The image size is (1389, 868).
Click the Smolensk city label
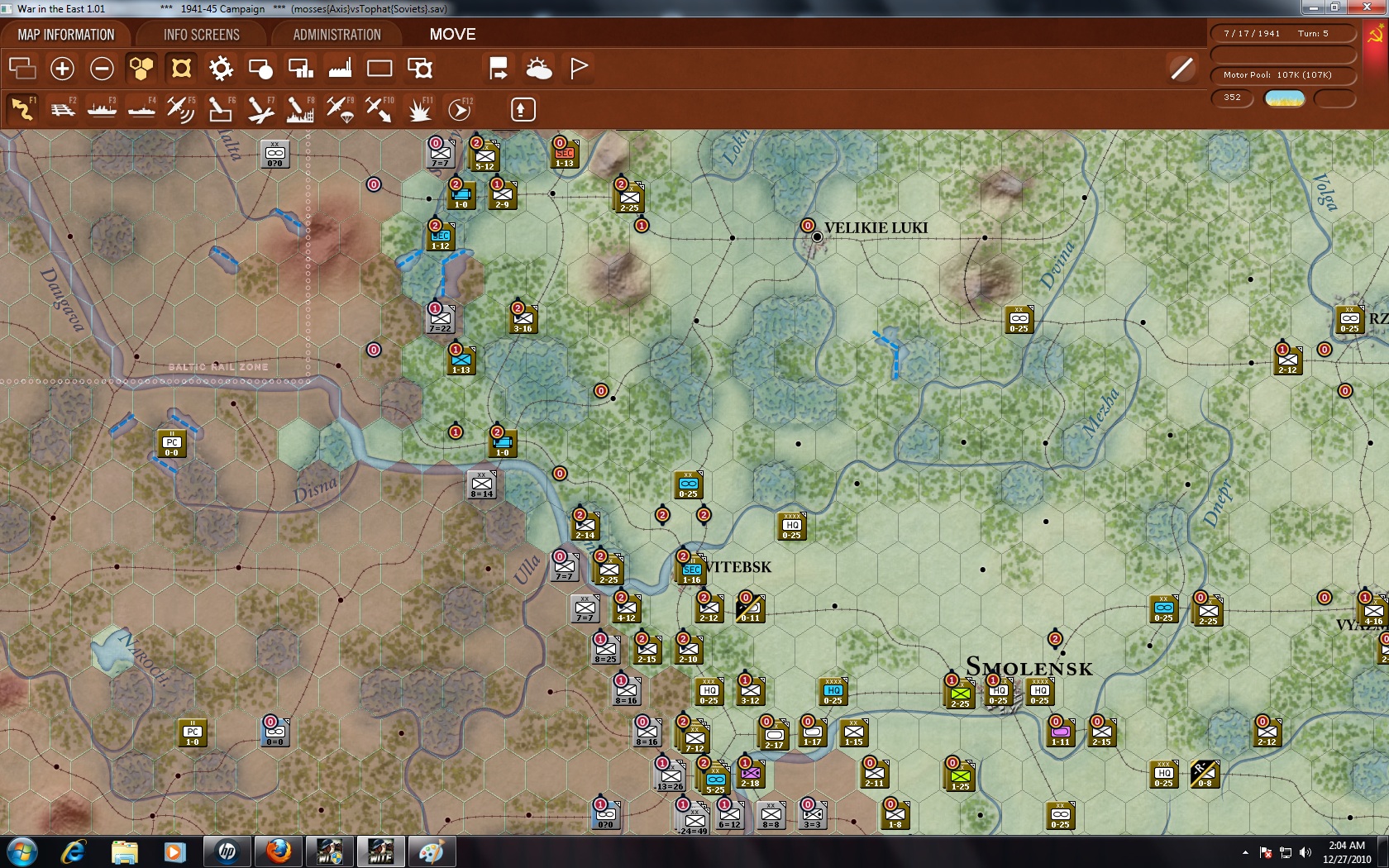pos(1029,666)
